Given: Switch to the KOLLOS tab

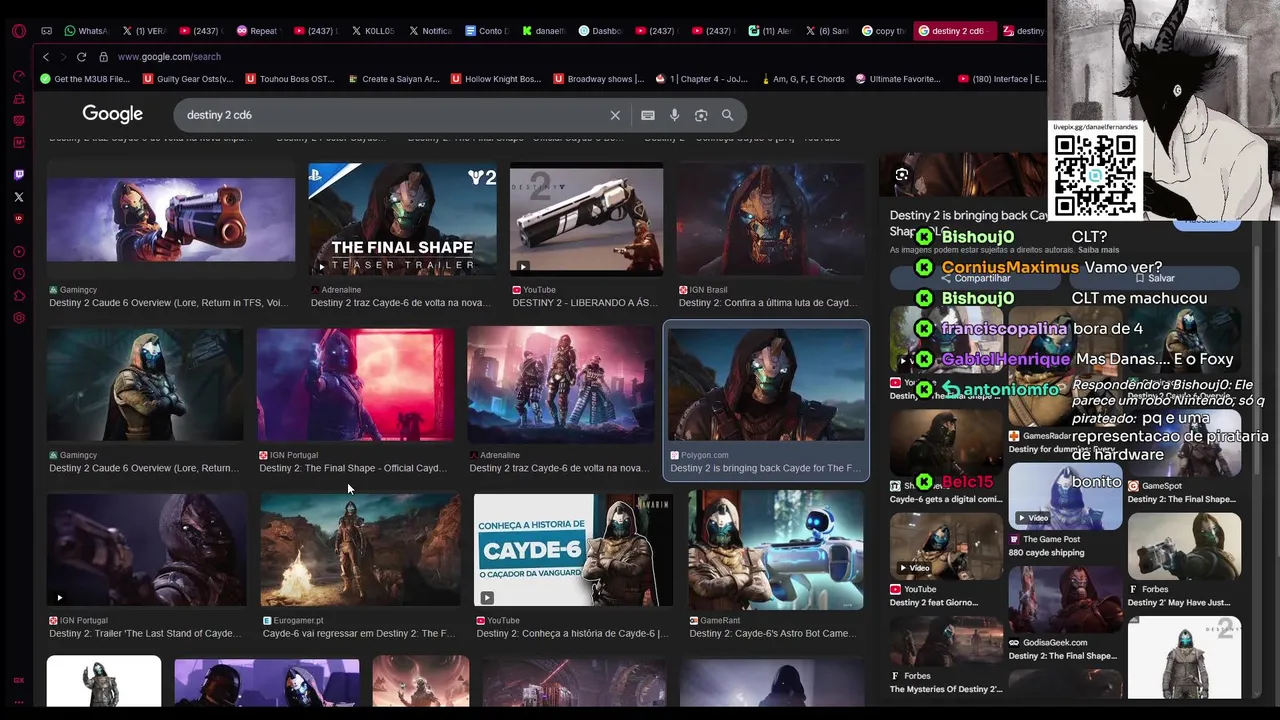Looking at the screenshot, I should tap(372, 31).
